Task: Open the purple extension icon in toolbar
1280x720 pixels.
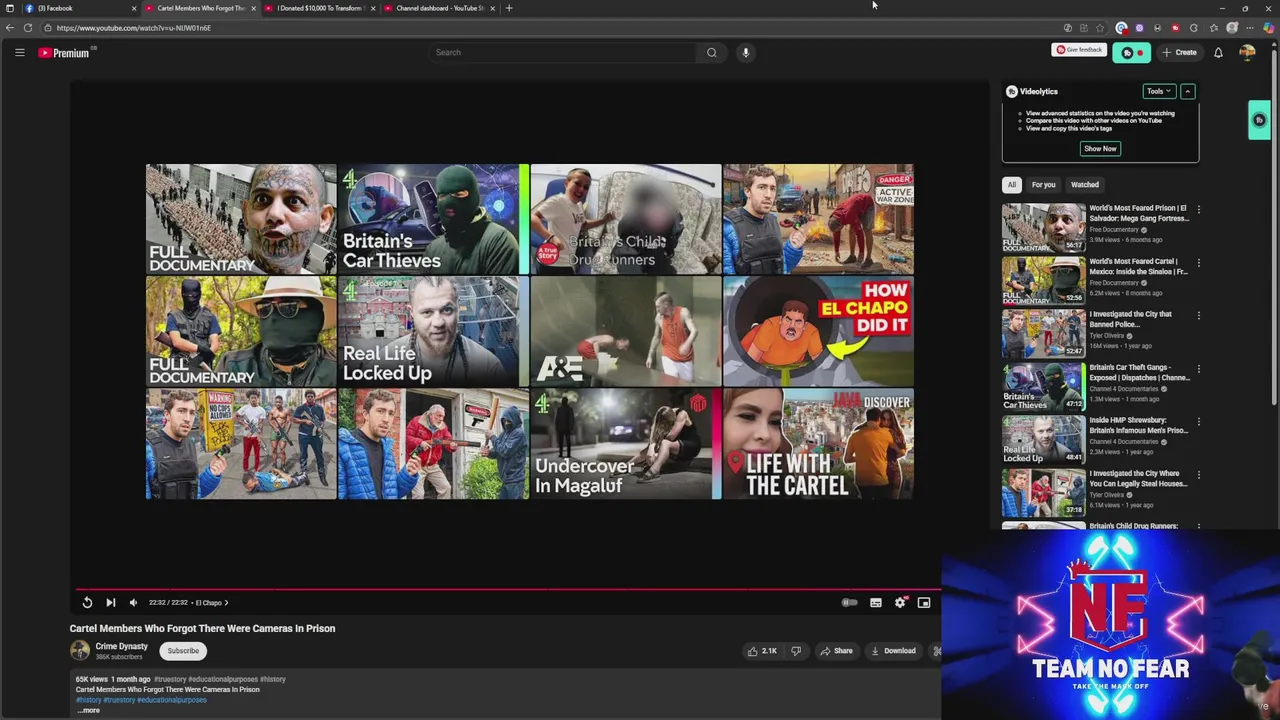Action: (1139, 28)
